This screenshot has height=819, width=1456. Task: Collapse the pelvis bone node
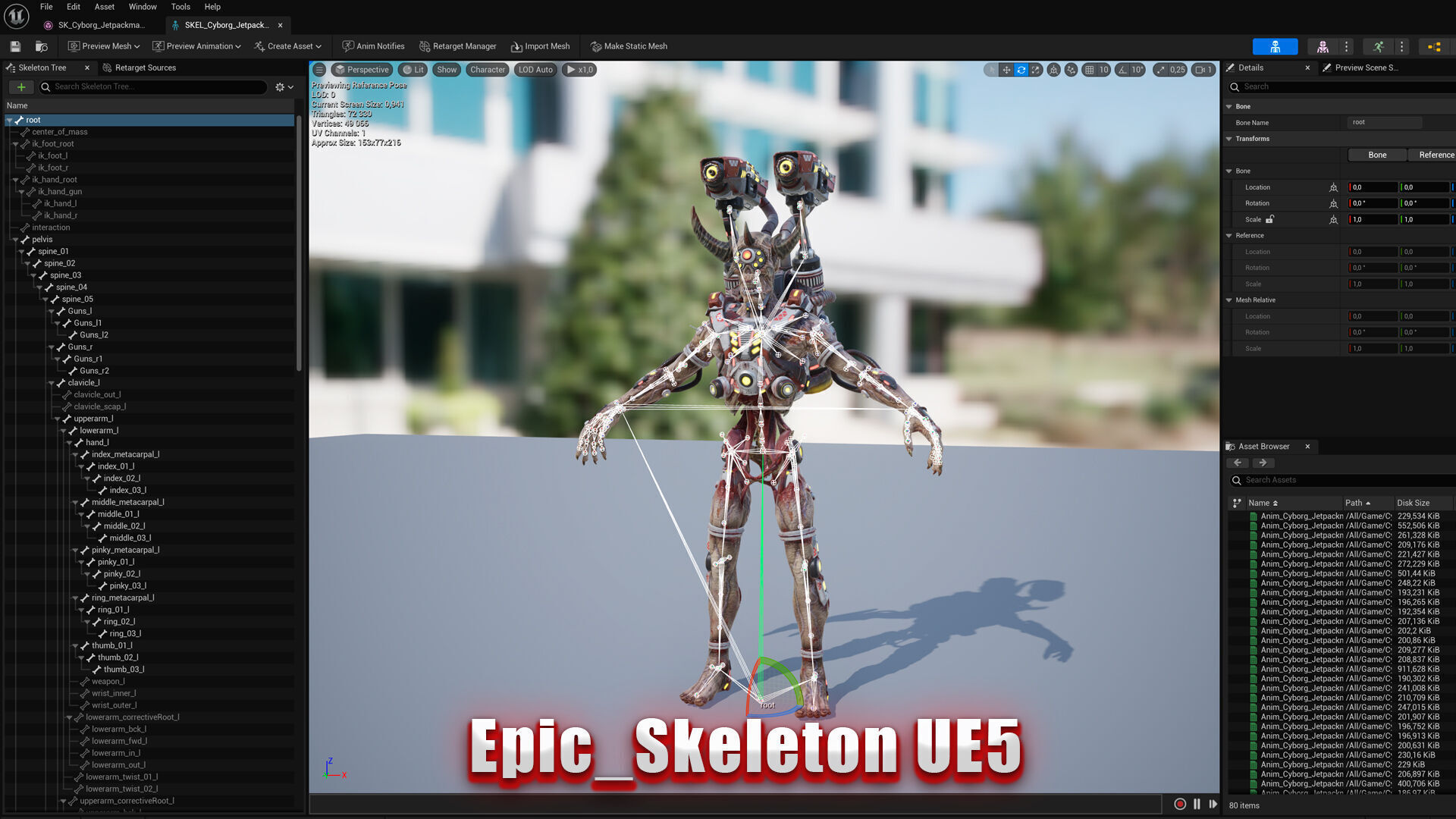(16, 240)
